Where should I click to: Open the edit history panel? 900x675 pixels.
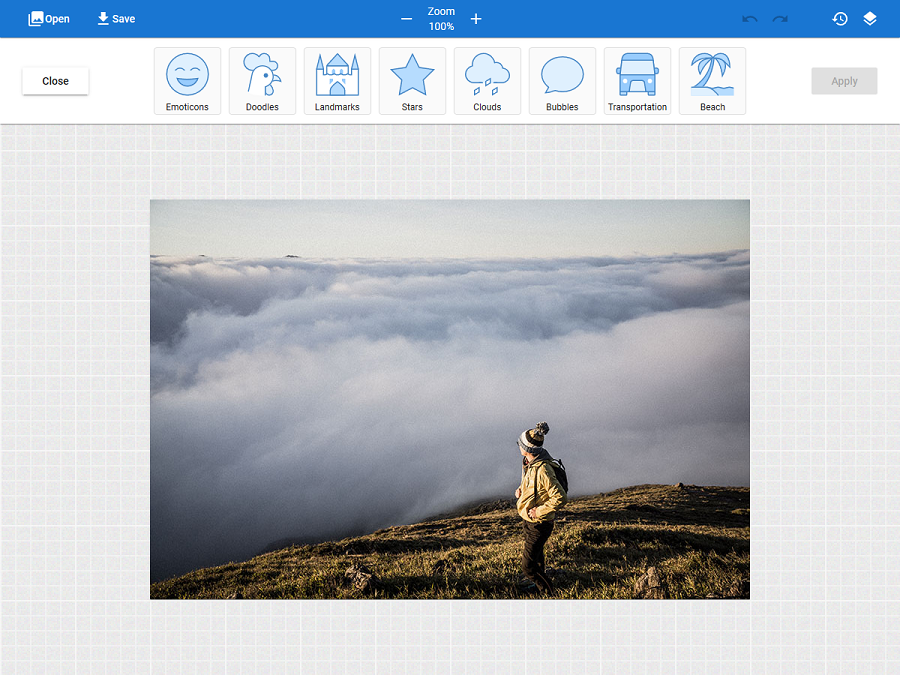[840, 18]
